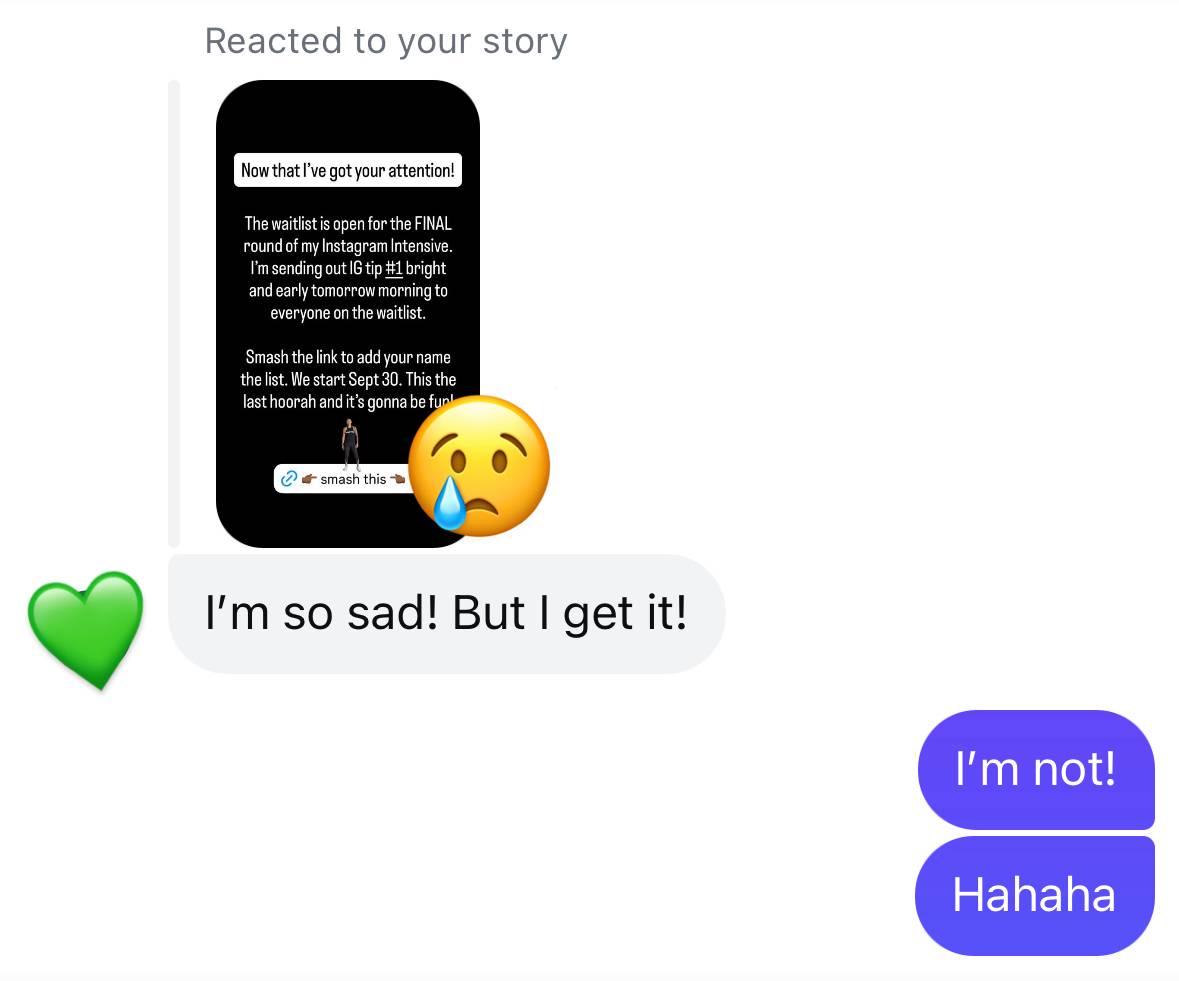Click the green heart profile avatar
Screen dimensions: 1179x981
(x=86, y=630)
